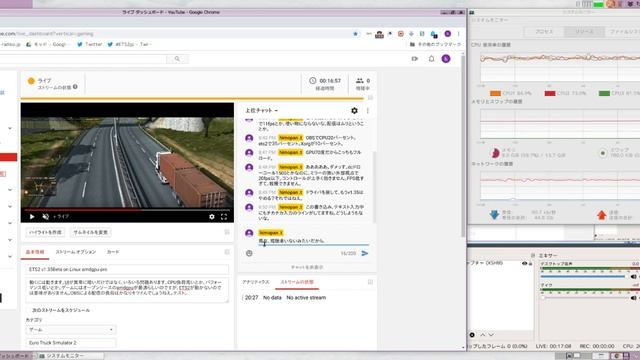Open YouTube notifications bell
640x360 pixels.
[x=431, y=59]
